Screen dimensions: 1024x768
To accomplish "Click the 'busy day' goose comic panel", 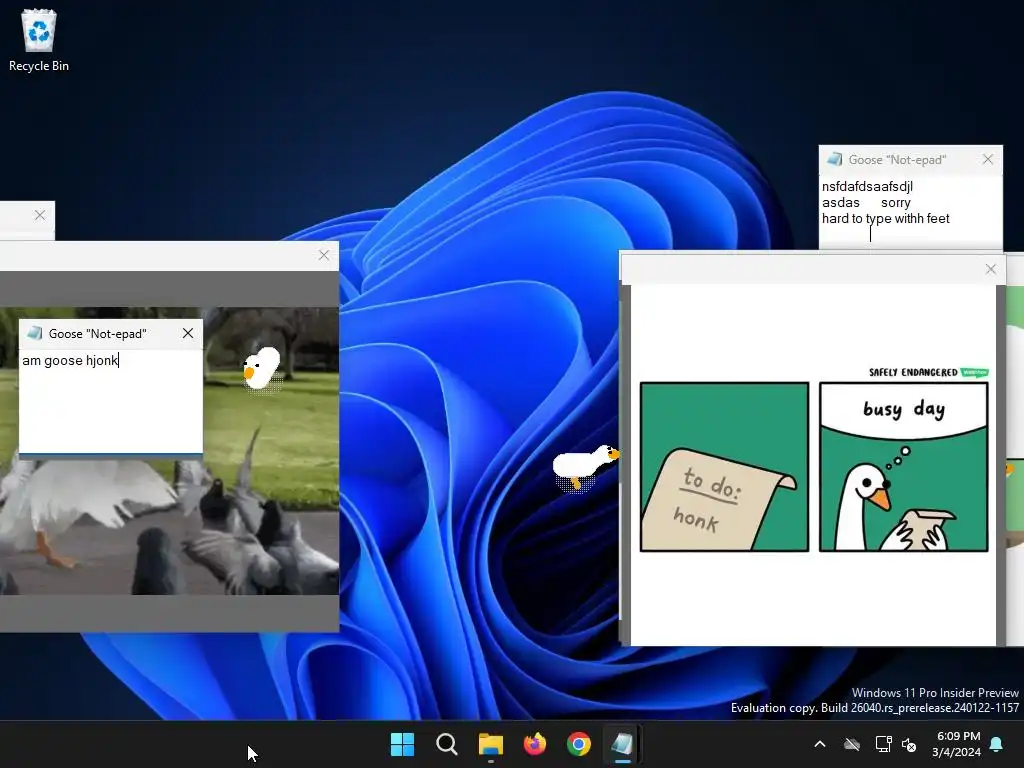I will [904, 467].
